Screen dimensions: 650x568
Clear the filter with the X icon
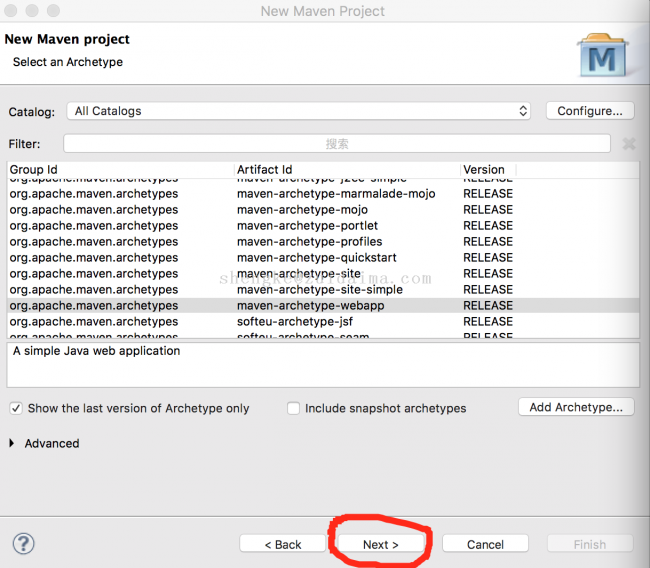[x=629, y=144]
